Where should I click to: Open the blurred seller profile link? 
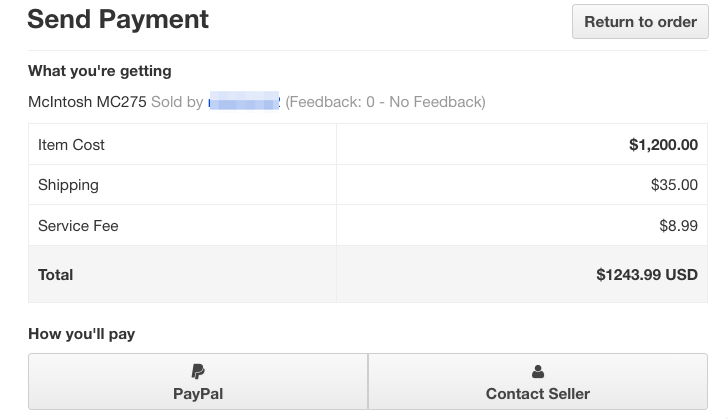tap(244, 102)
